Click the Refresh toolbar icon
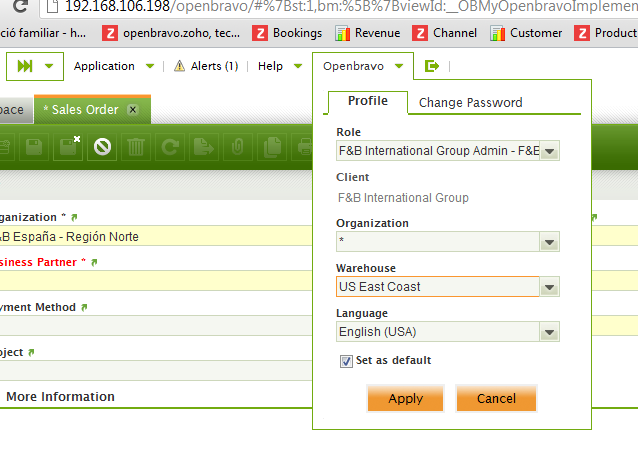The width and height of the screenshot is (638, 476). click(x=170, y=146)
